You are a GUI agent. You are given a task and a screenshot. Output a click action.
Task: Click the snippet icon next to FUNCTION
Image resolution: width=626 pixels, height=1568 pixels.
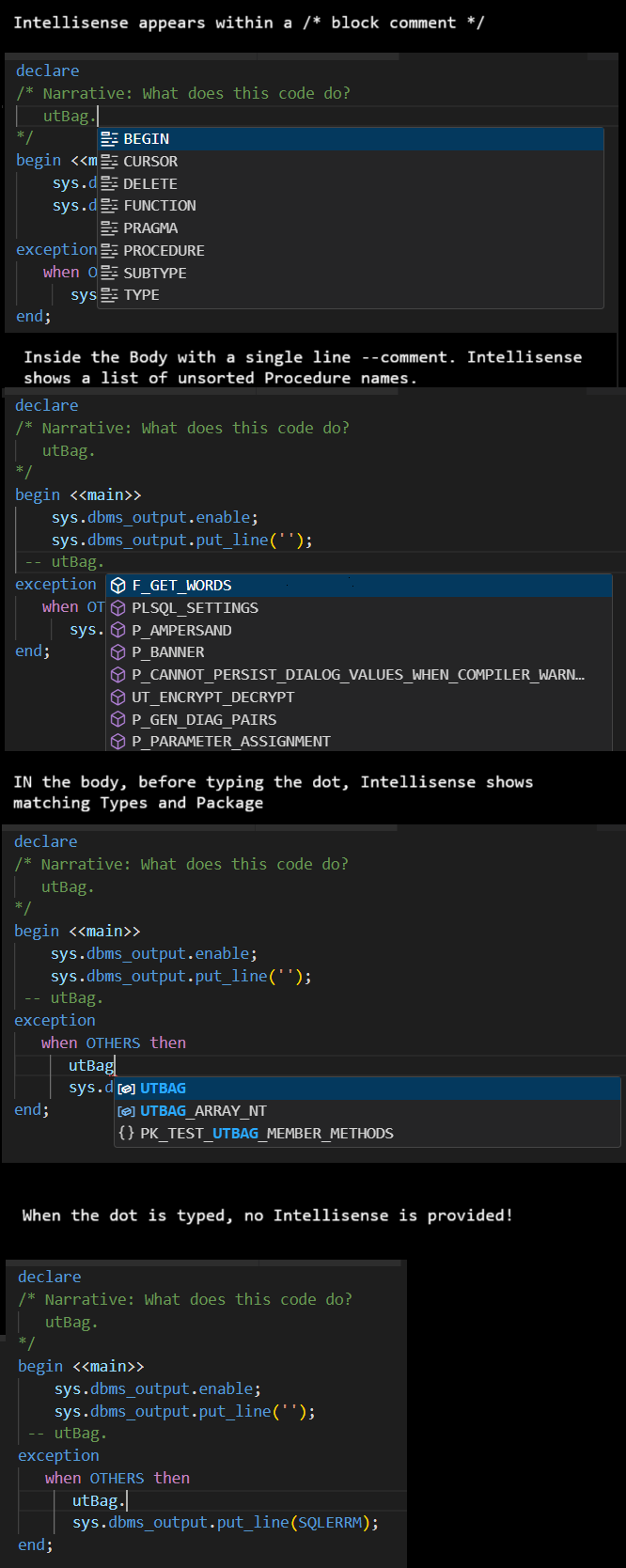[x=109, y=206]
